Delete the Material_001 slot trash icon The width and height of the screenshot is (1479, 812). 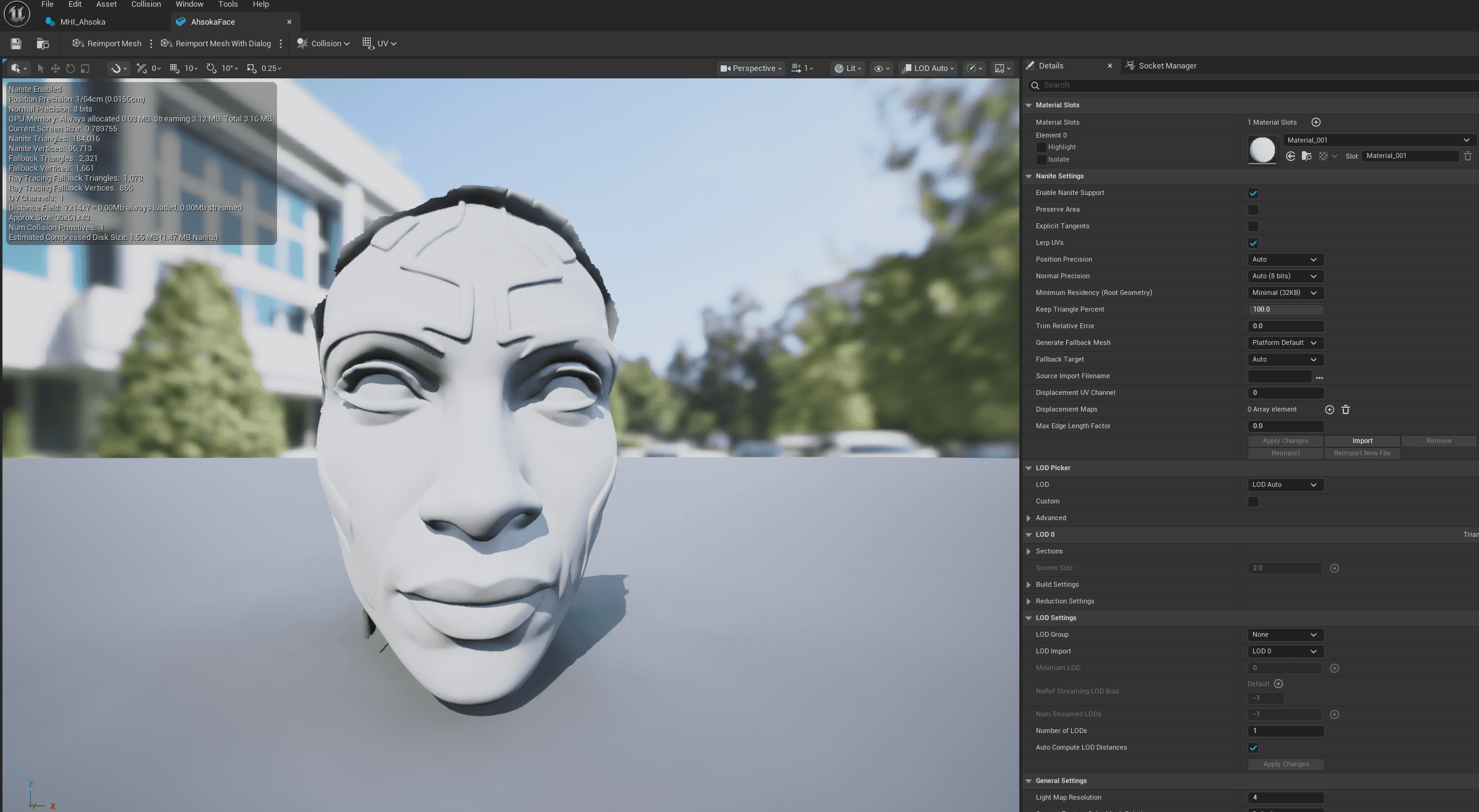(x=1468, y=156)
